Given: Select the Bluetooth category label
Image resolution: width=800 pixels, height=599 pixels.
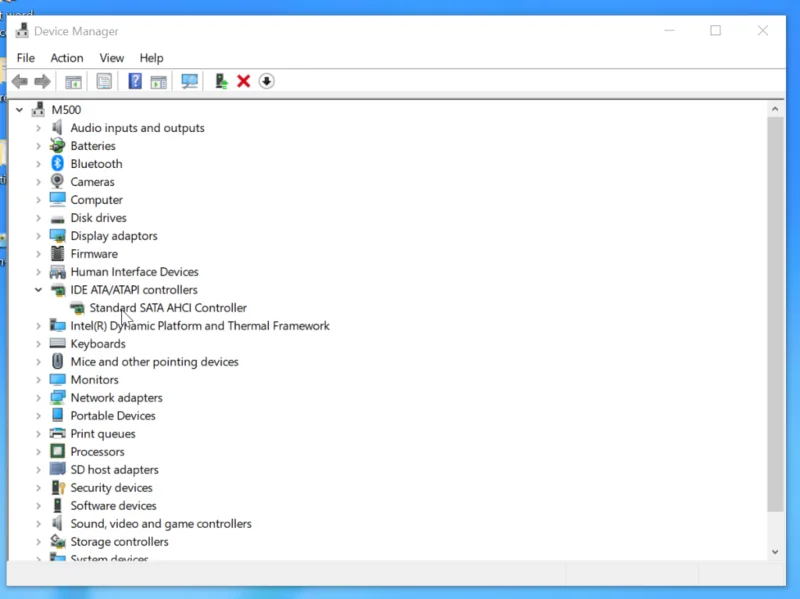Looking at the screenshot, I should click(96, 164).
